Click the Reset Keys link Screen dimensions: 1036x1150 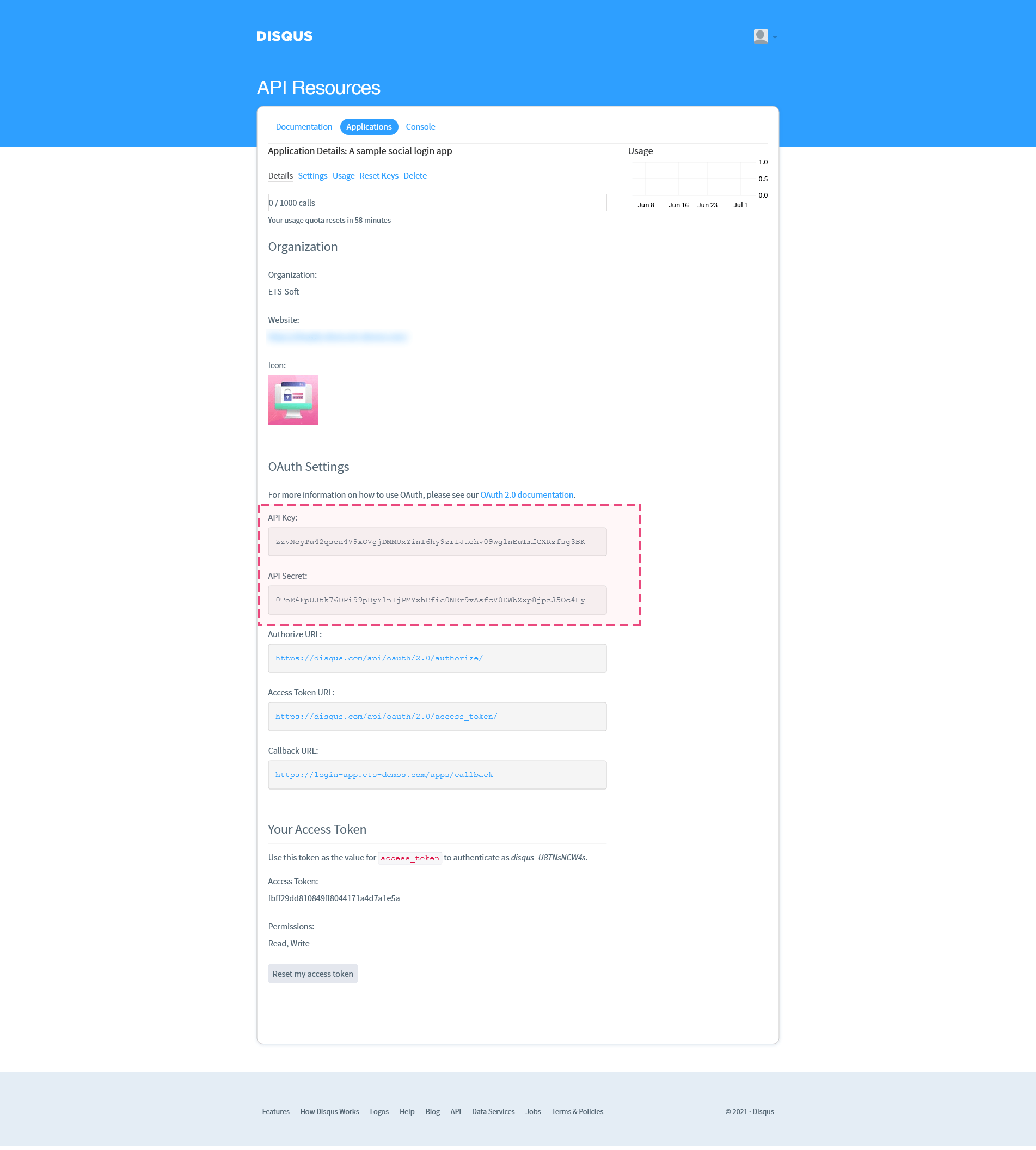click(378, 175)
